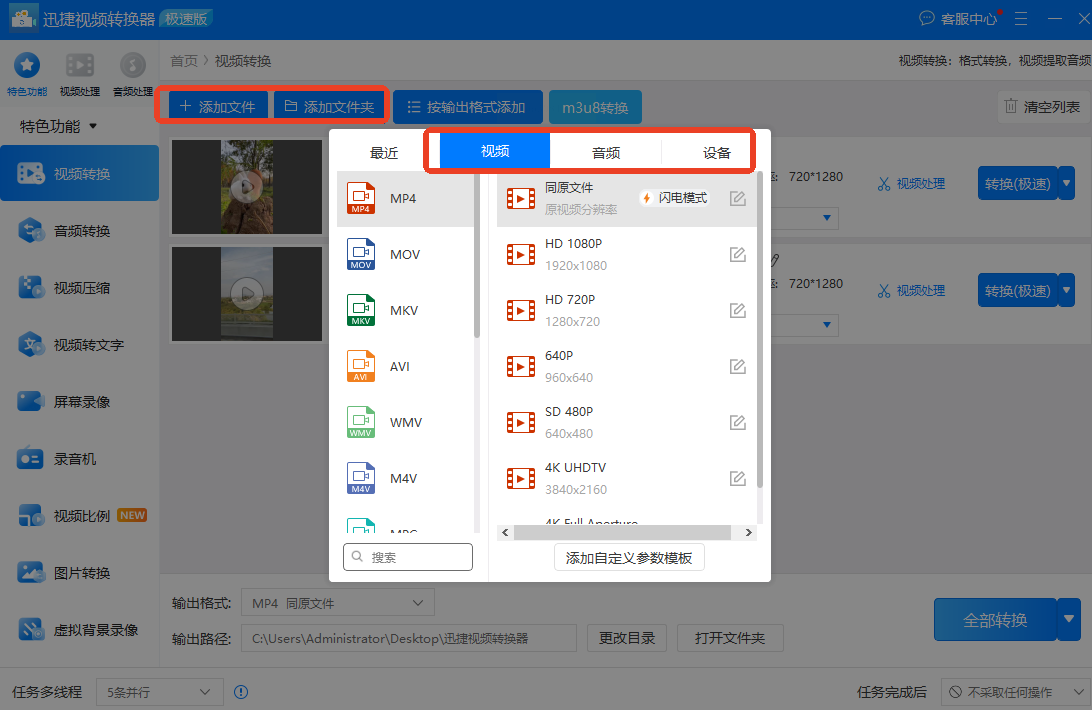This screenshot has height=710, width=1092.
Task: Expand second video's 转换(极速) arrow
Action: click(x=1067, y=290)
